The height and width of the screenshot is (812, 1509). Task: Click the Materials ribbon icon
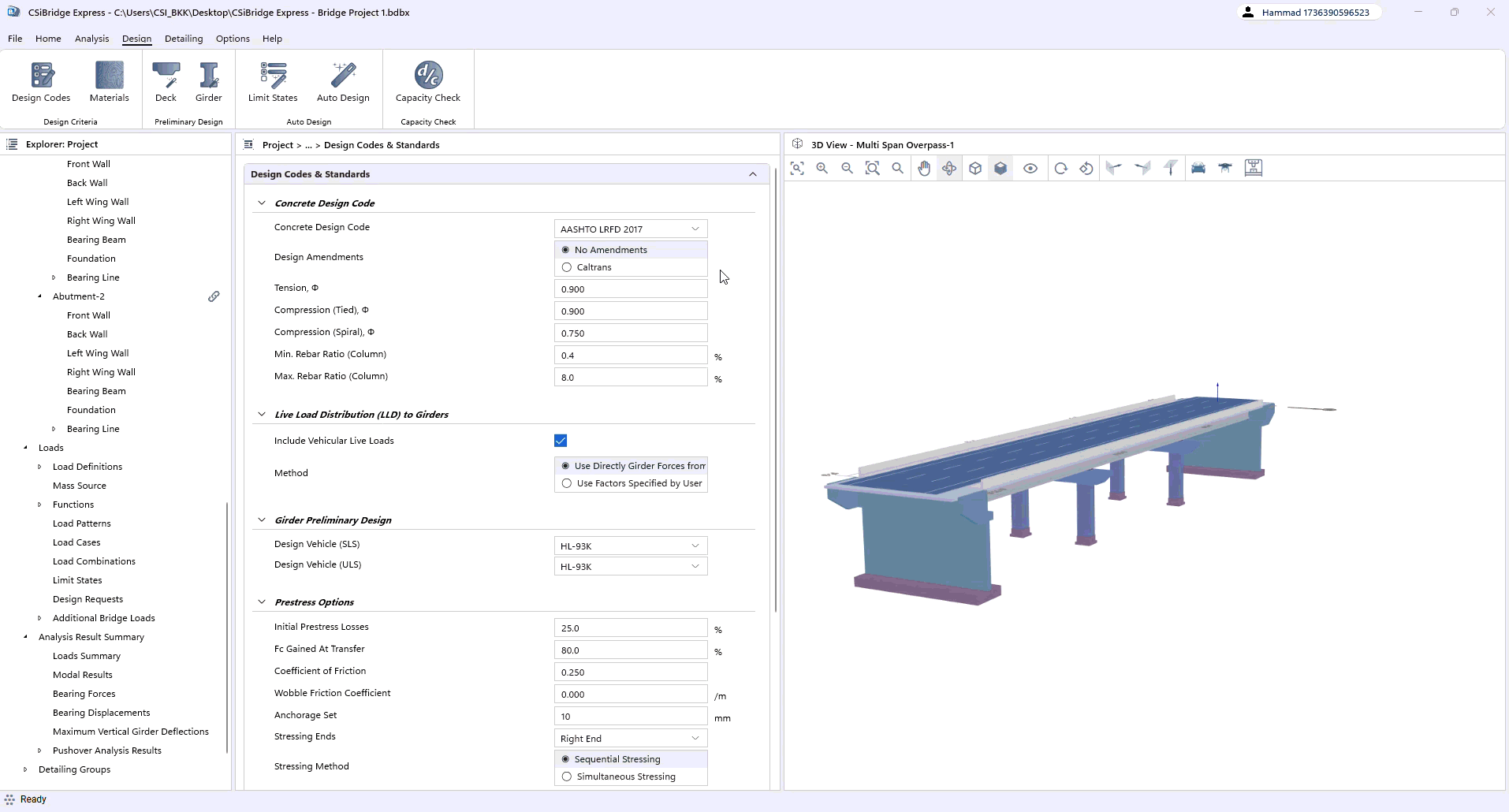coord(109,83)
